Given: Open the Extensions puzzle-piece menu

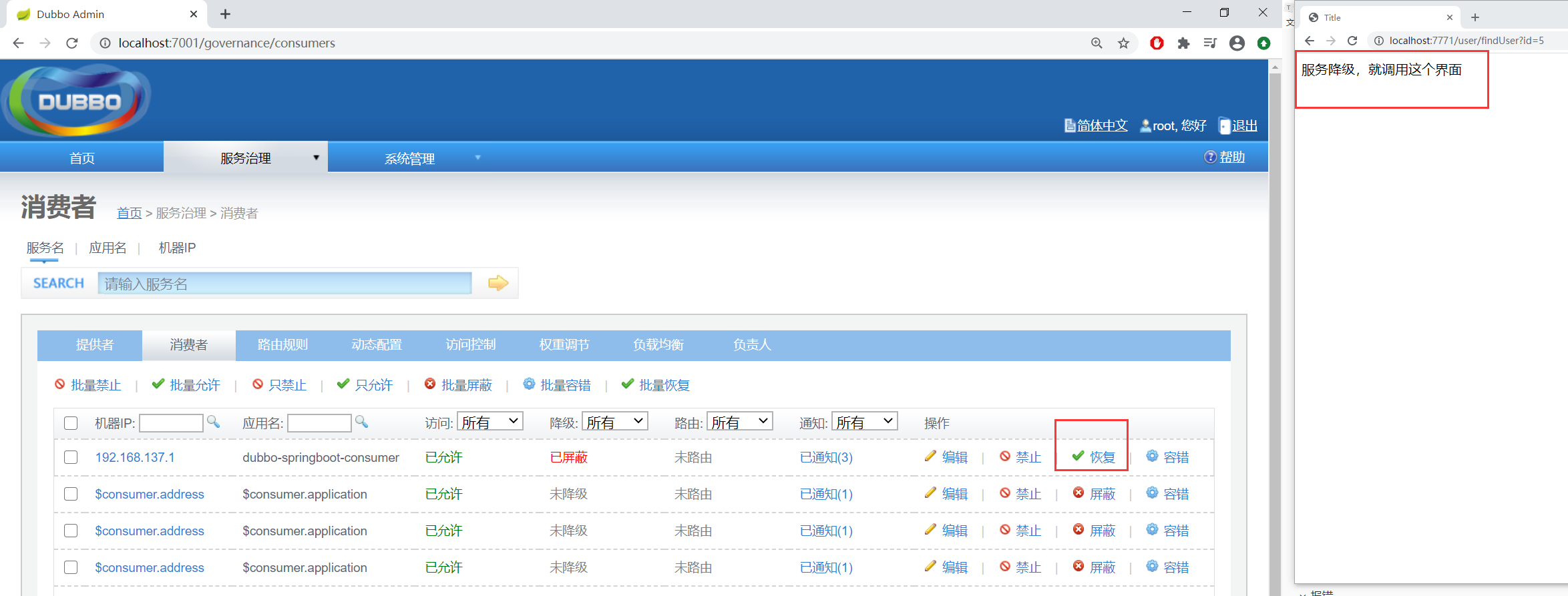Looking at the screenshot, I should pyautogui.click(x=1183, y=43).
